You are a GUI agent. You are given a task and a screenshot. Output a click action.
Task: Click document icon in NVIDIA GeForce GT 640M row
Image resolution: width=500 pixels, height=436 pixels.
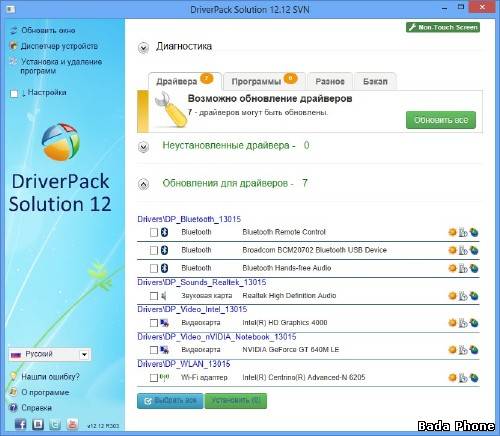click(x=463, y=350)
